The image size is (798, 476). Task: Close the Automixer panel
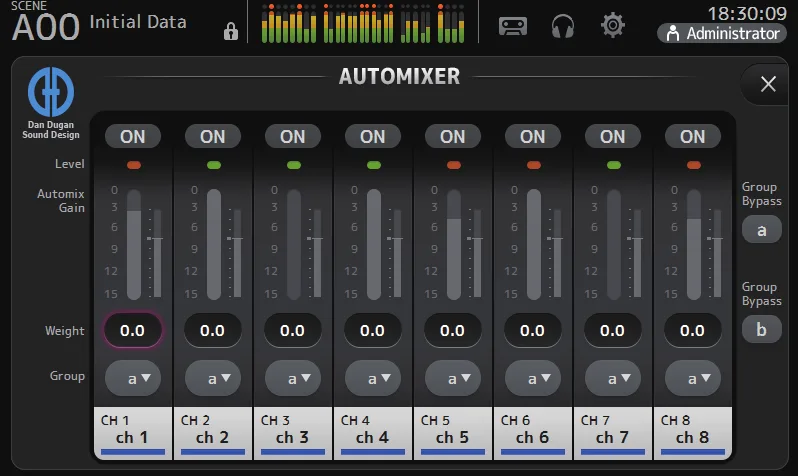[768, 84]
